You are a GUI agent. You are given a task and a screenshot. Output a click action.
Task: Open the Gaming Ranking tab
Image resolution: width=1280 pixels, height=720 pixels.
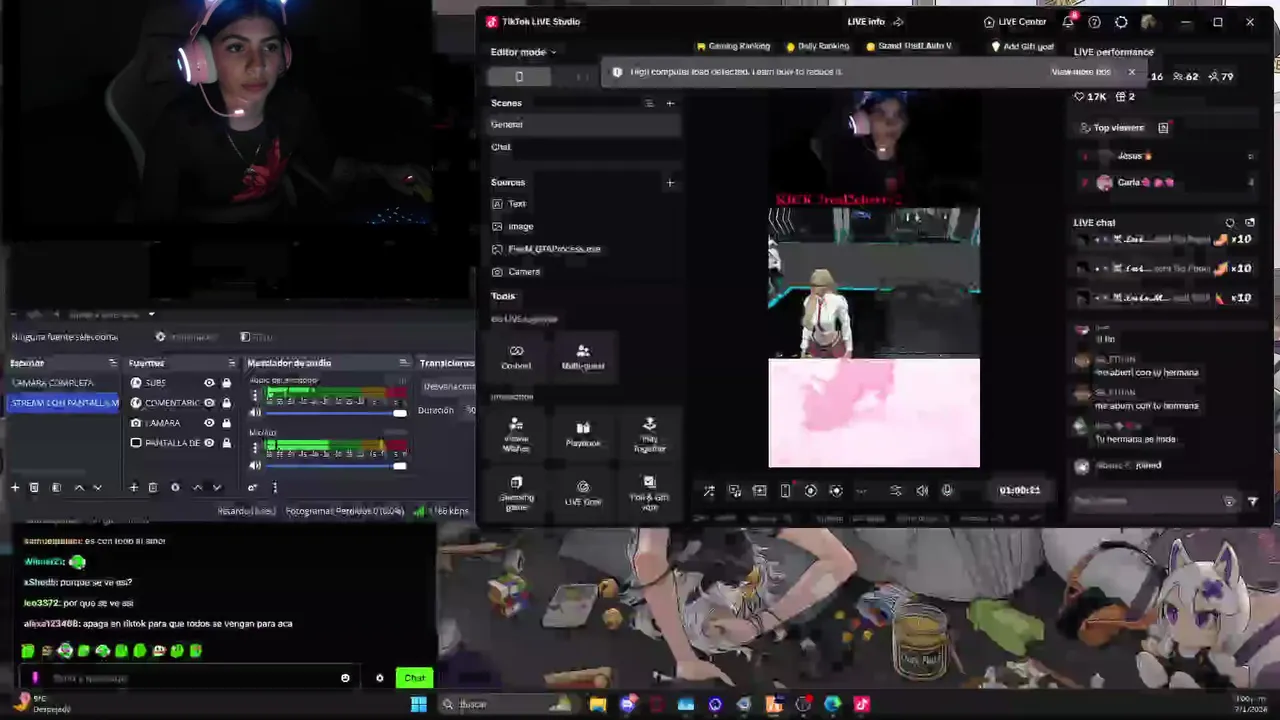734,46
